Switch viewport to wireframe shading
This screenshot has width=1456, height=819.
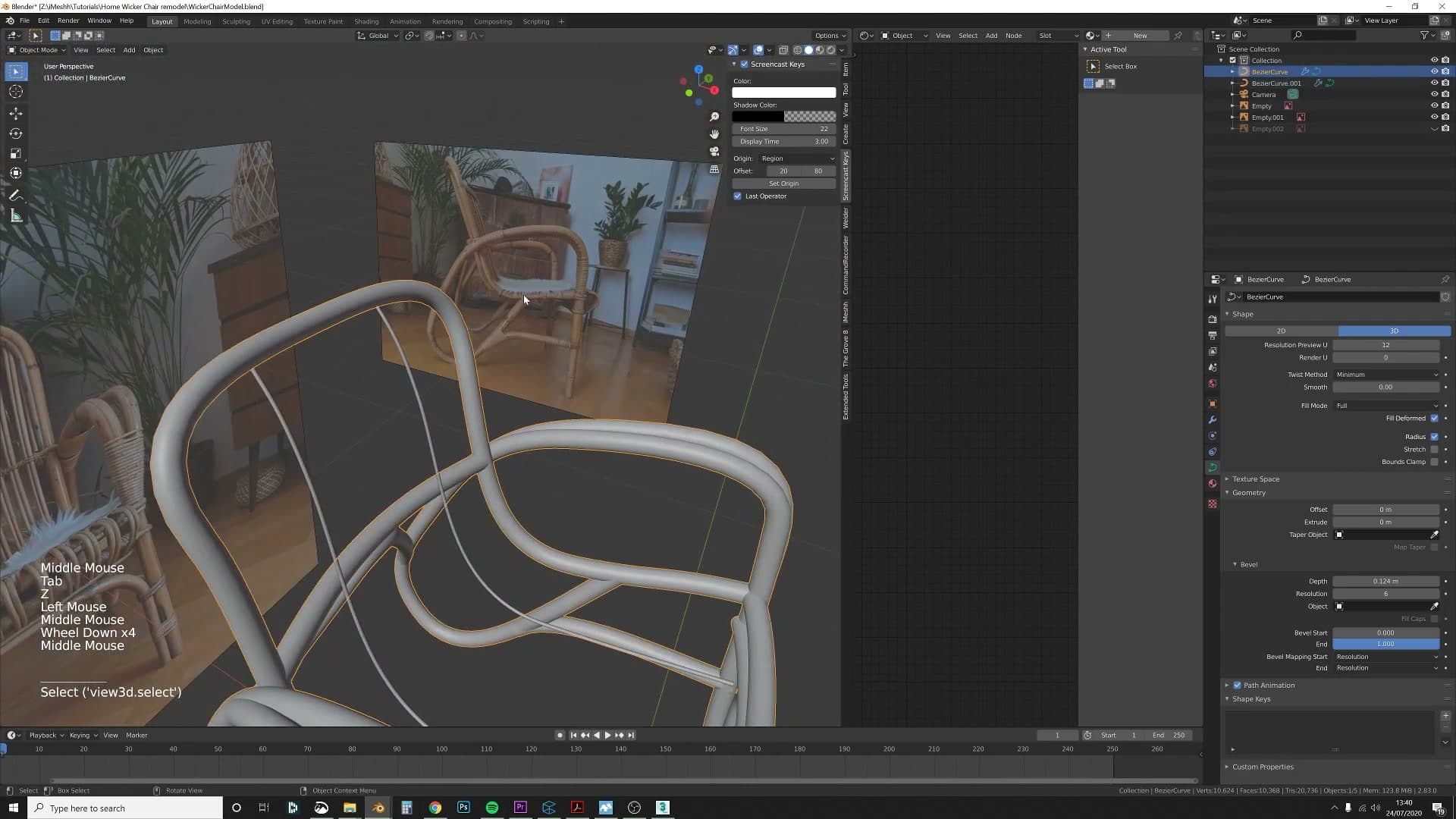[797, 50]
